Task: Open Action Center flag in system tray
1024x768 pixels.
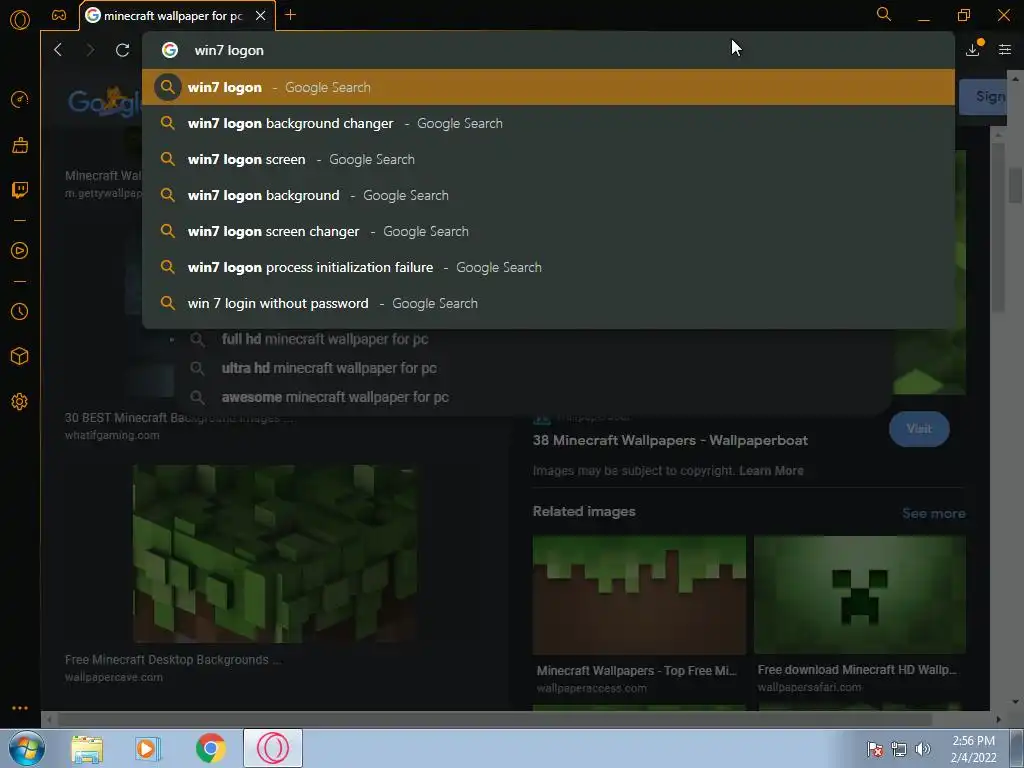Action: (x=875, y=750)
